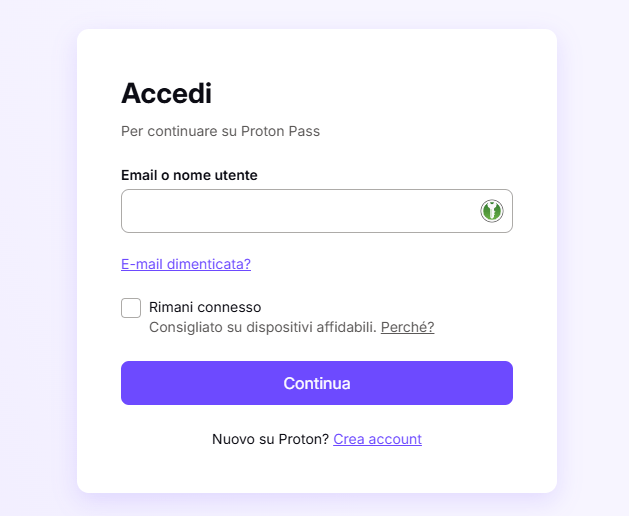
Task: Open the green autofill icon beside username box
Action: pyautogui.click(x=491, y=211)
